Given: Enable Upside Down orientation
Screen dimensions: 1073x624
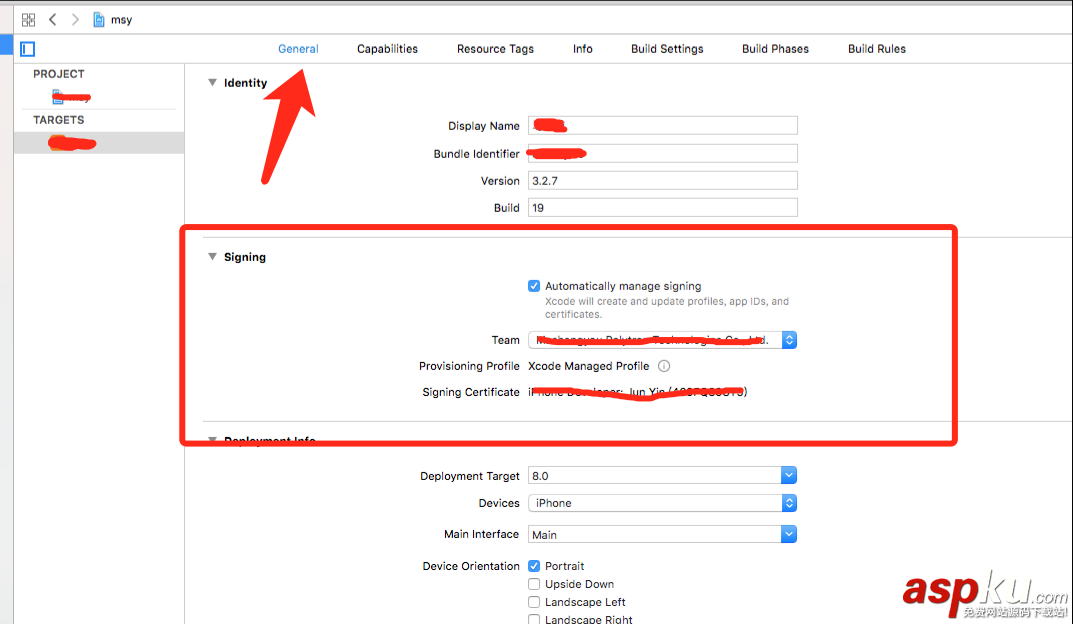Looking at the screenshot, I should tap(534, 584).
